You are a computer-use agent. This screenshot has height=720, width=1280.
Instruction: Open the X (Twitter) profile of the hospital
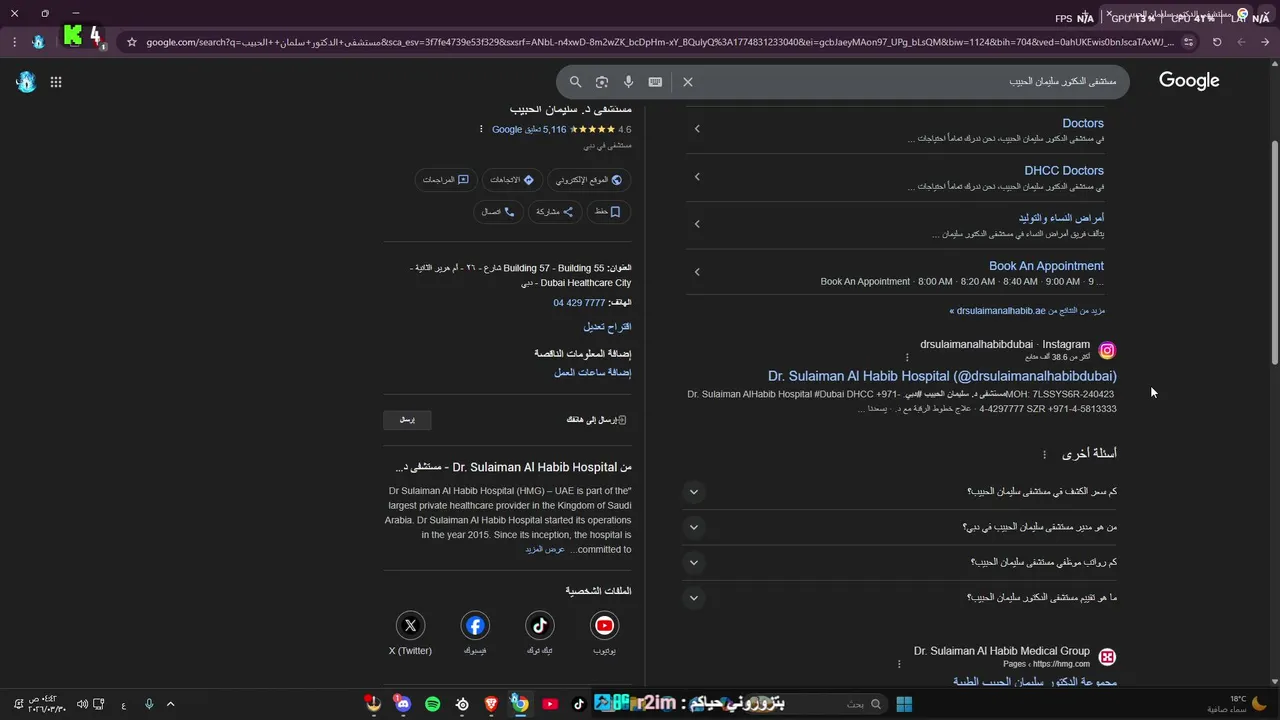point(410,626)
